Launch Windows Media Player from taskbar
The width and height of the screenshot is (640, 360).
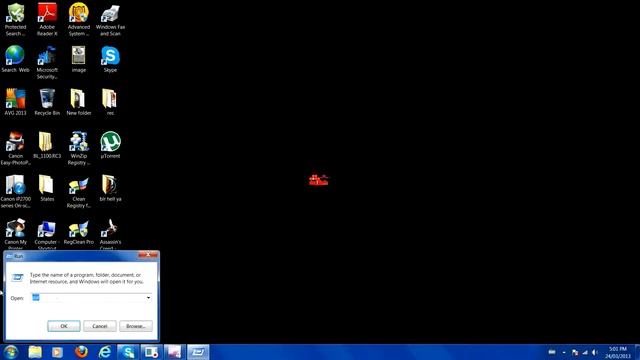point(58,352)
